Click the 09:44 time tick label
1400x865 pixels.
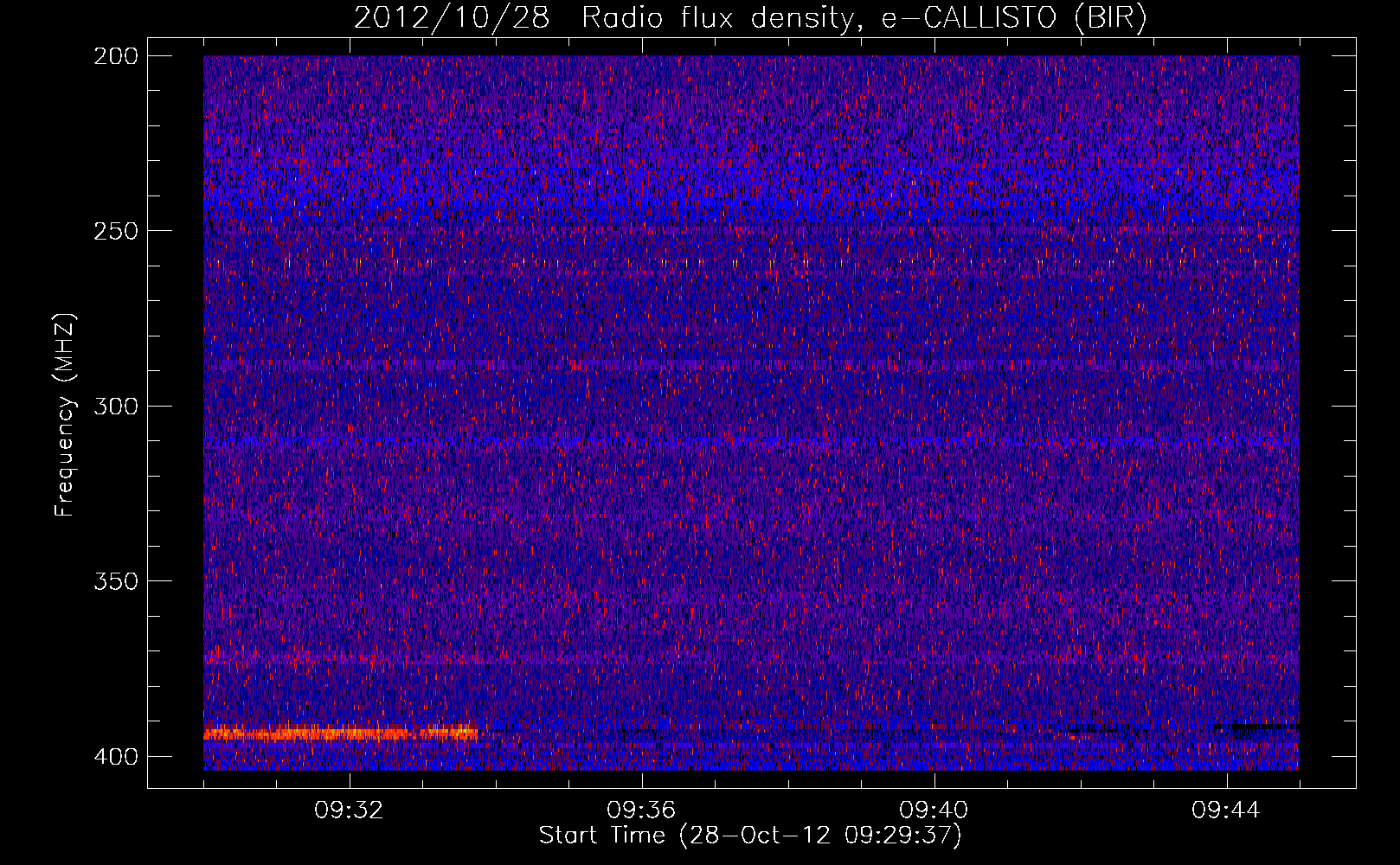[x=1226, y=811]
